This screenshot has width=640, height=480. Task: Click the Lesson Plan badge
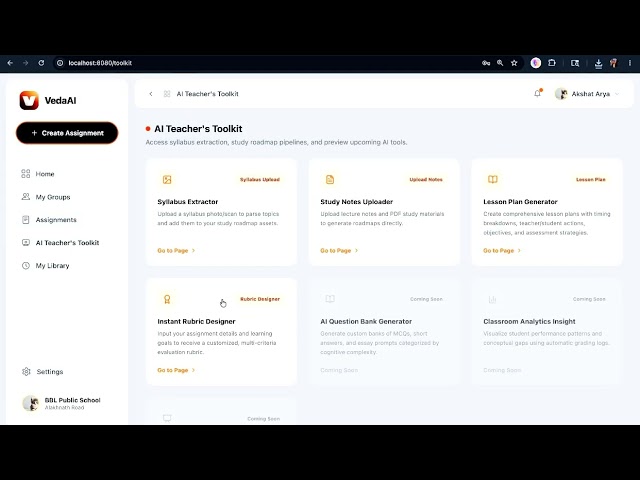click(591, 180)
